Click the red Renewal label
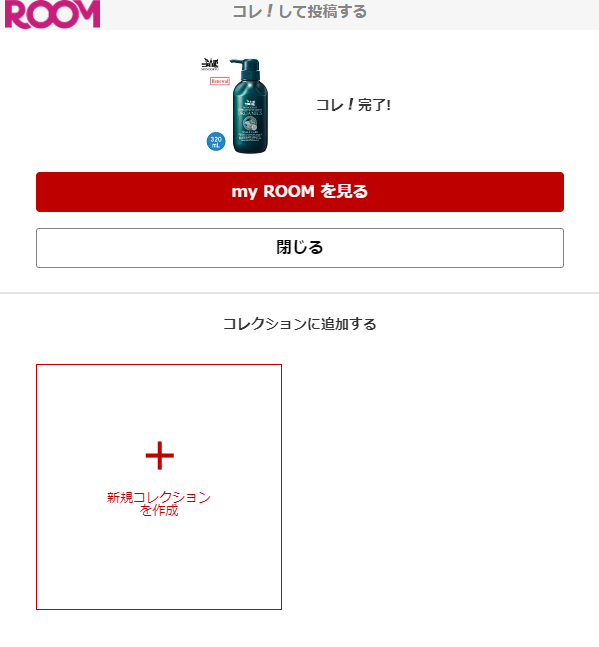The image size is (599, 647). click(x=219, y=81)
